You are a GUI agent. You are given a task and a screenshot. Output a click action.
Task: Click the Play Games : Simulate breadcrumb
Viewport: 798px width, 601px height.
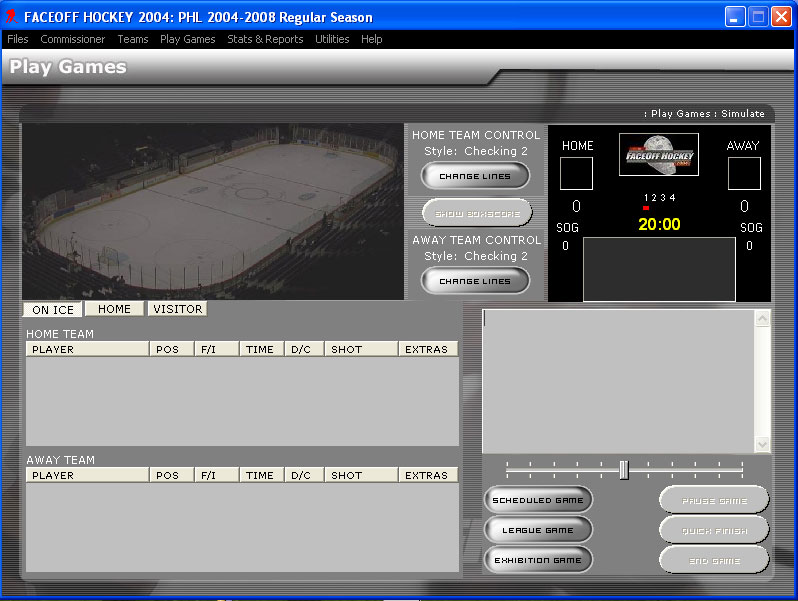pyautogui.click(x=704, y=113)
